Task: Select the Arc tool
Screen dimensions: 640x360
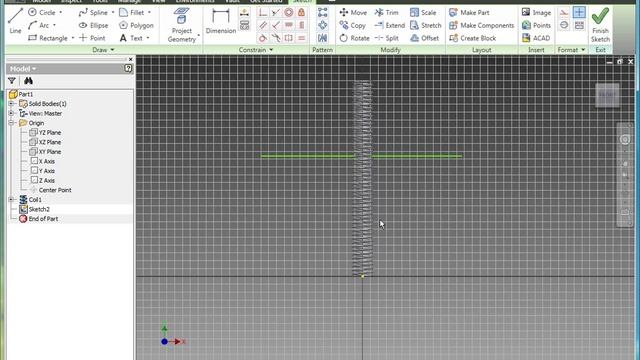Action: tap(38, 25)
